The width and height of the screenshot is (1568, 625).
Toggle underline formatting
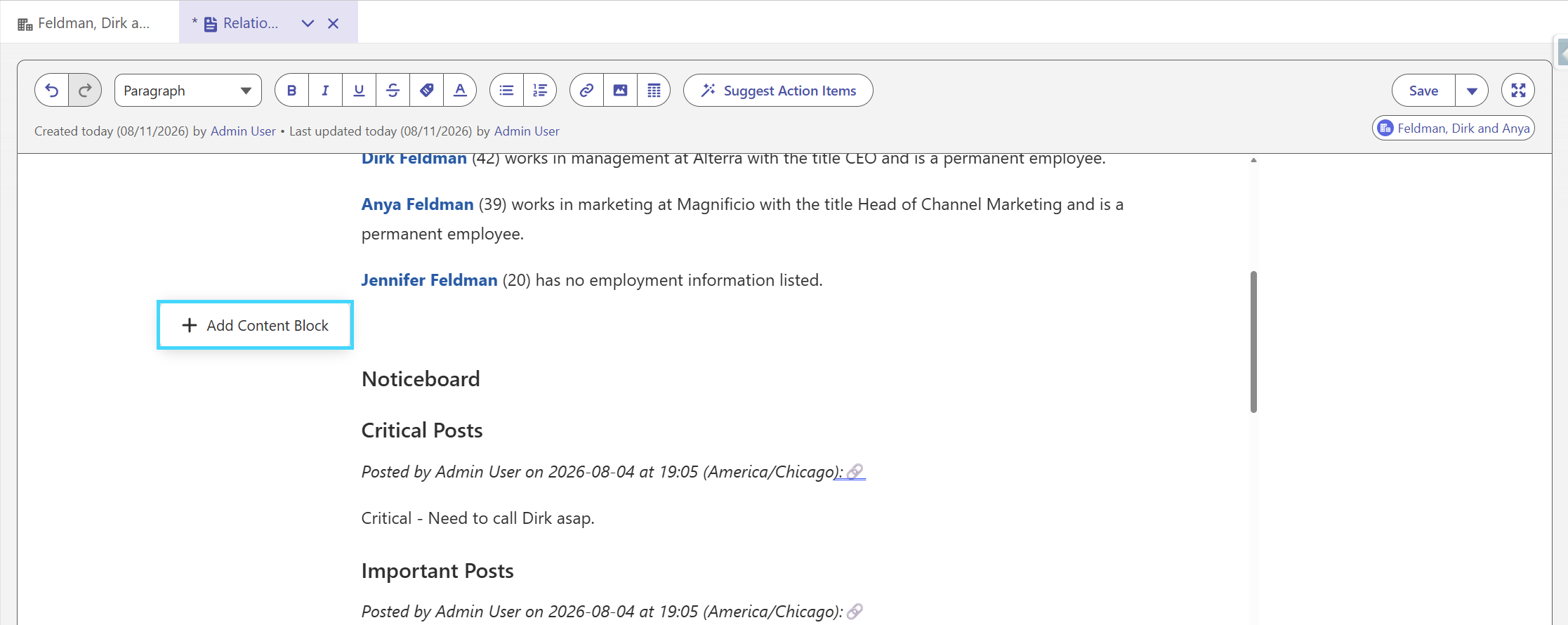pos(359,91)
